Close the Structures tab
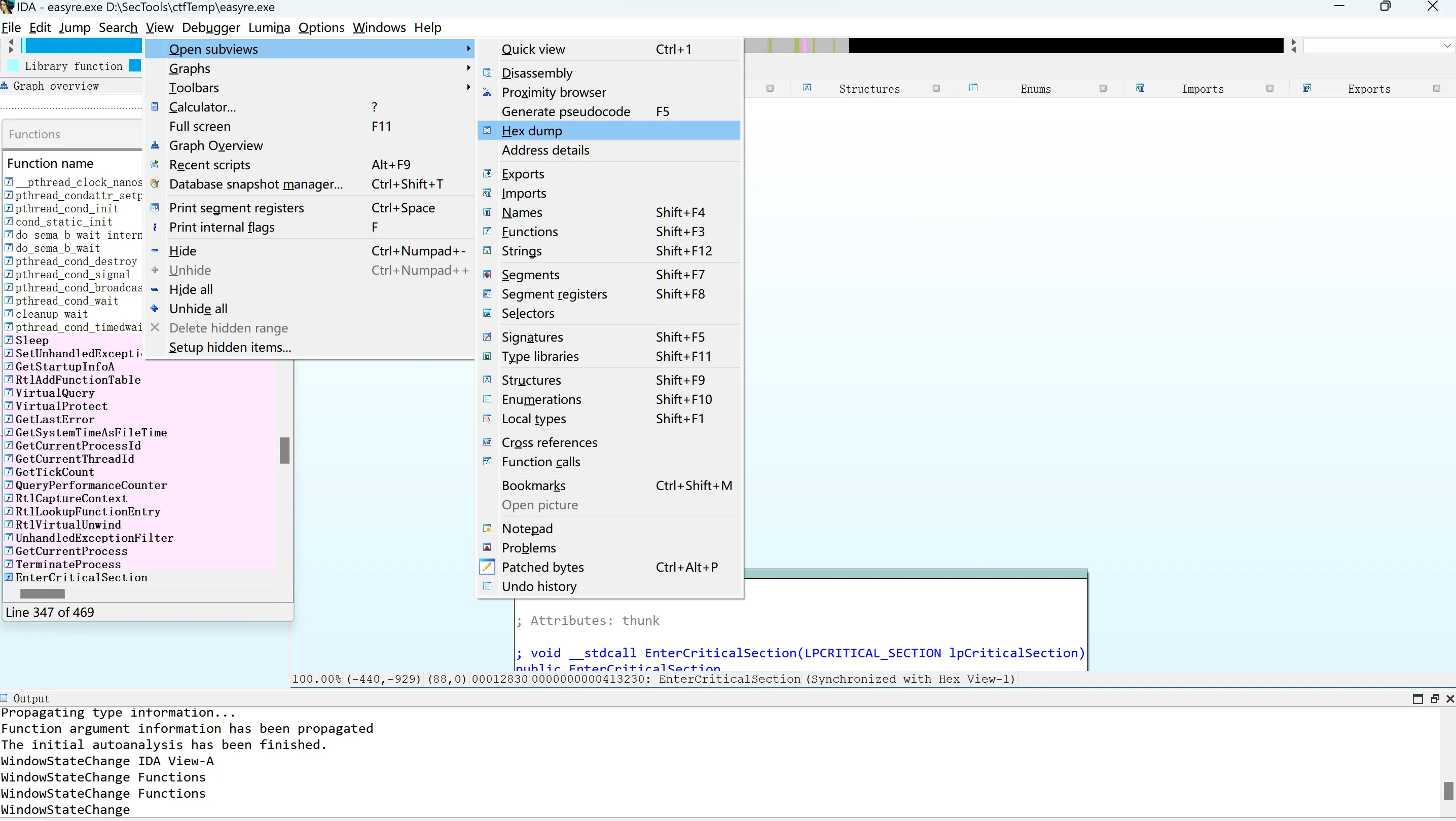1456x821 pixels. (936, 89)
